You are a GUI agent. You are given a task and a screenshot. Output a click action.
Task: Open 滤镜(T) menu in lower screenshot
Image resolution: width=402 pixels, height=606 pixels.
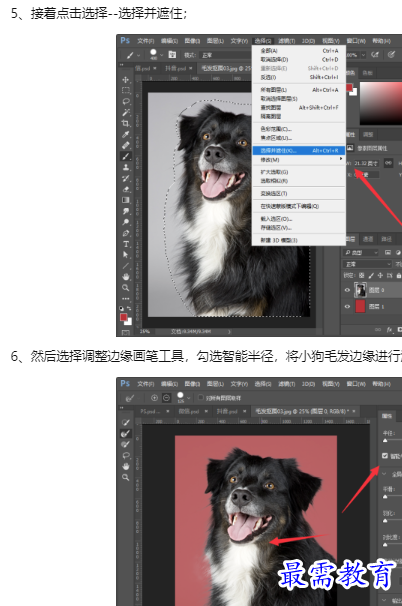click(286, 384)
